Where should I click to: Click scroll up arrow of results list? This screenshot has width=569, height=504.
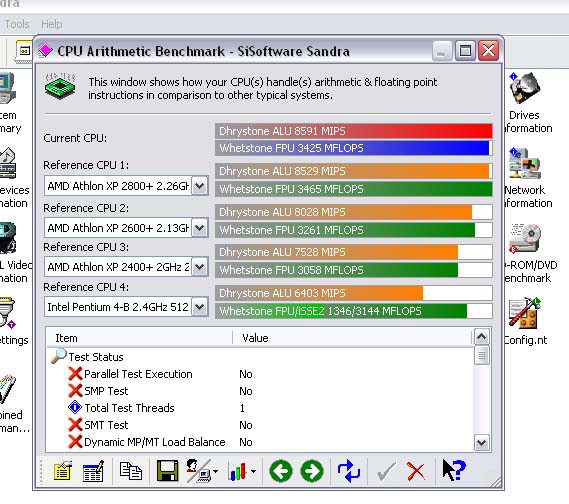pyautogui.click(x=482, y=337)
